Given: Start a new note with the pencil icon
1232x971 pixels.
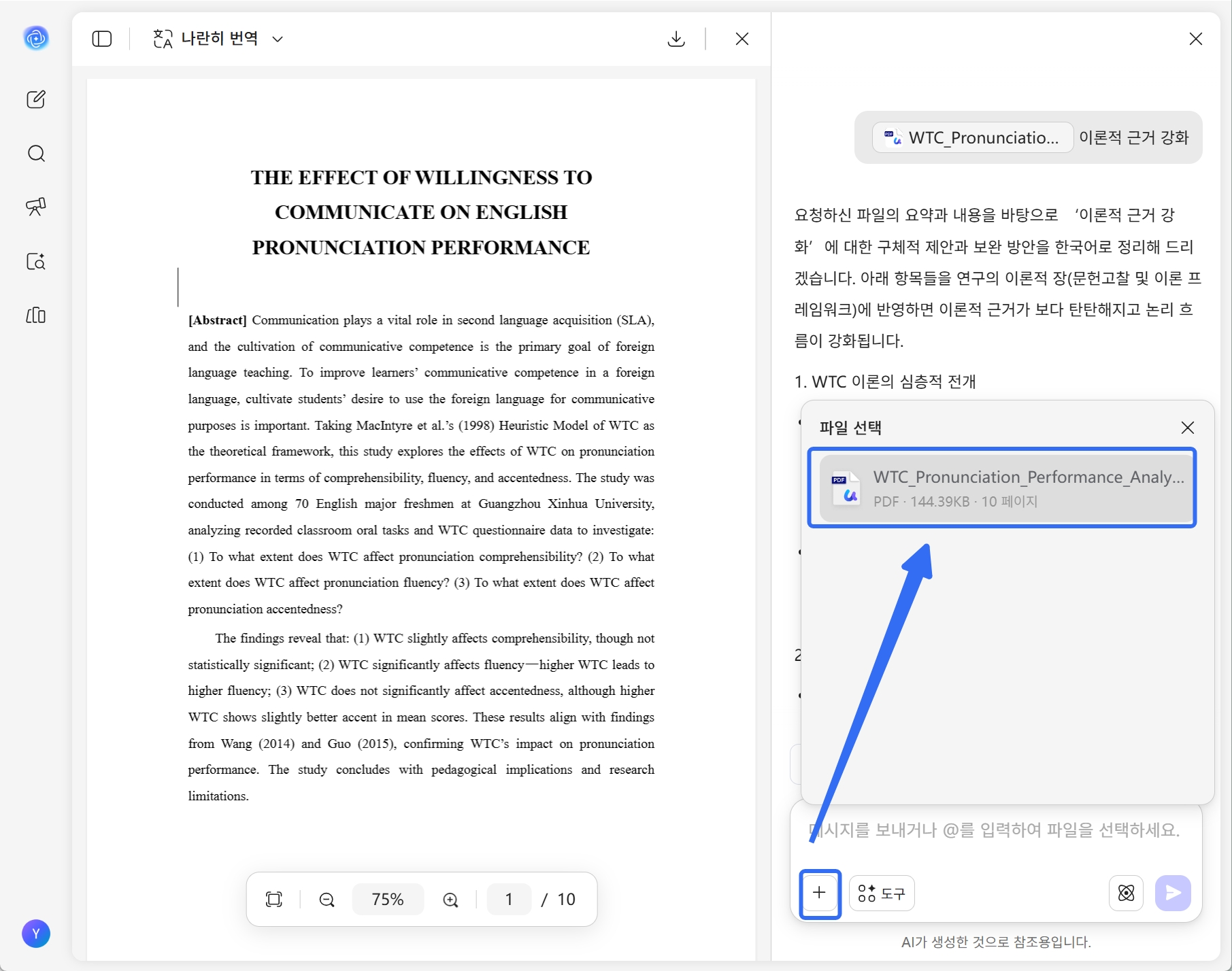Looking at the screenshot, I should click(x=35, y=99).
